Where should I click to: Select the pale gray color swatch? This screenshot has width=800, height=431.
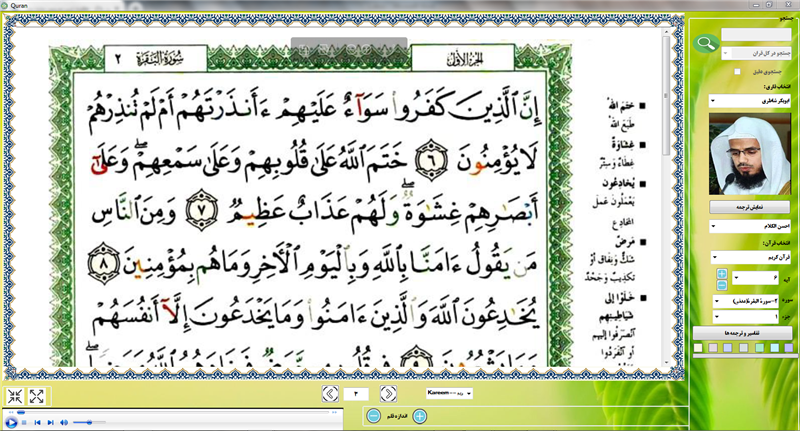coord(744,348)
